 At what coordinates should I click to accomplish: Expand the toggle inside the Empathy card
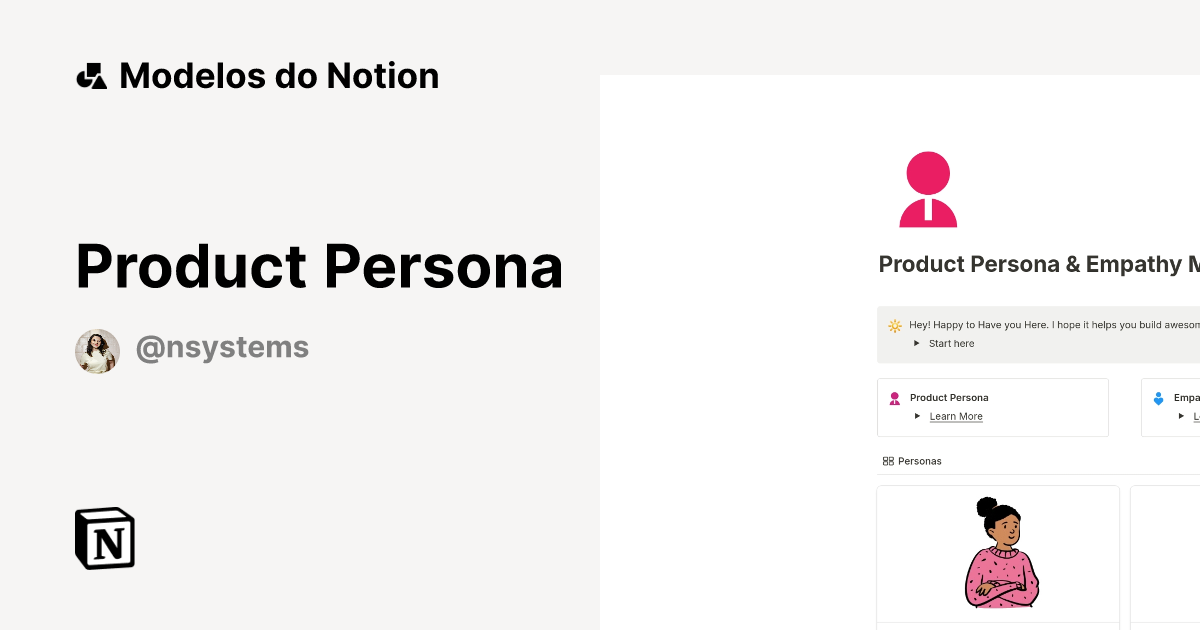point(1181,416)
